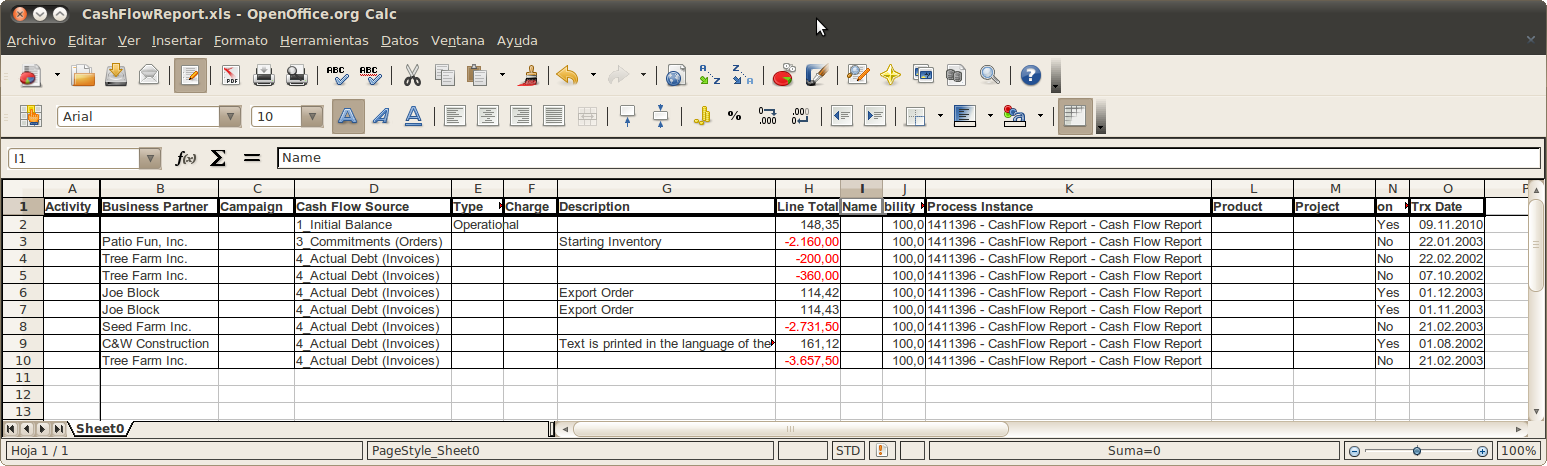Send document as e-mail icon
This screenshot has height=466, width=1547.
(149, 75)
